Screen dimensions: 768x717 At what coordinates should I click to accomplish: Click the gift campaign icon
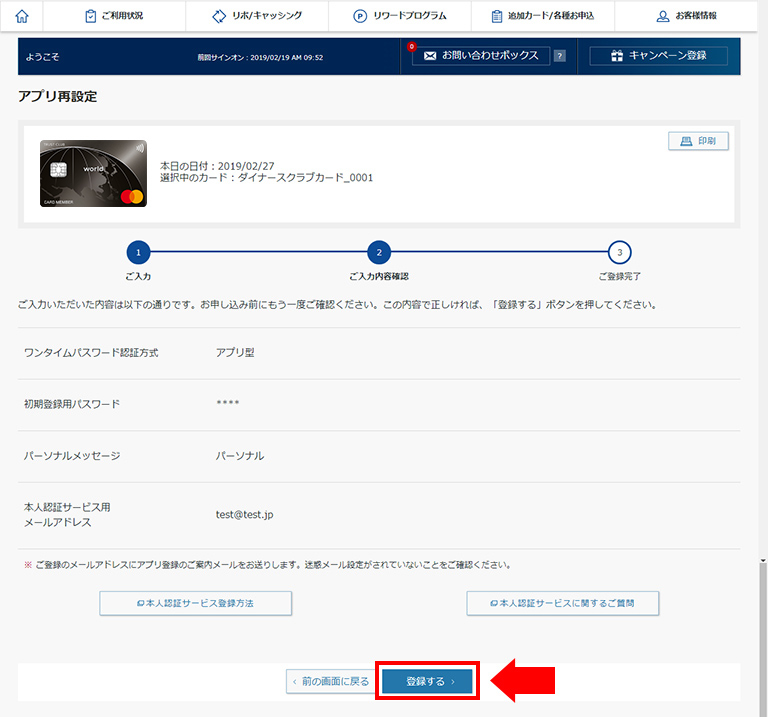[617, 56]
